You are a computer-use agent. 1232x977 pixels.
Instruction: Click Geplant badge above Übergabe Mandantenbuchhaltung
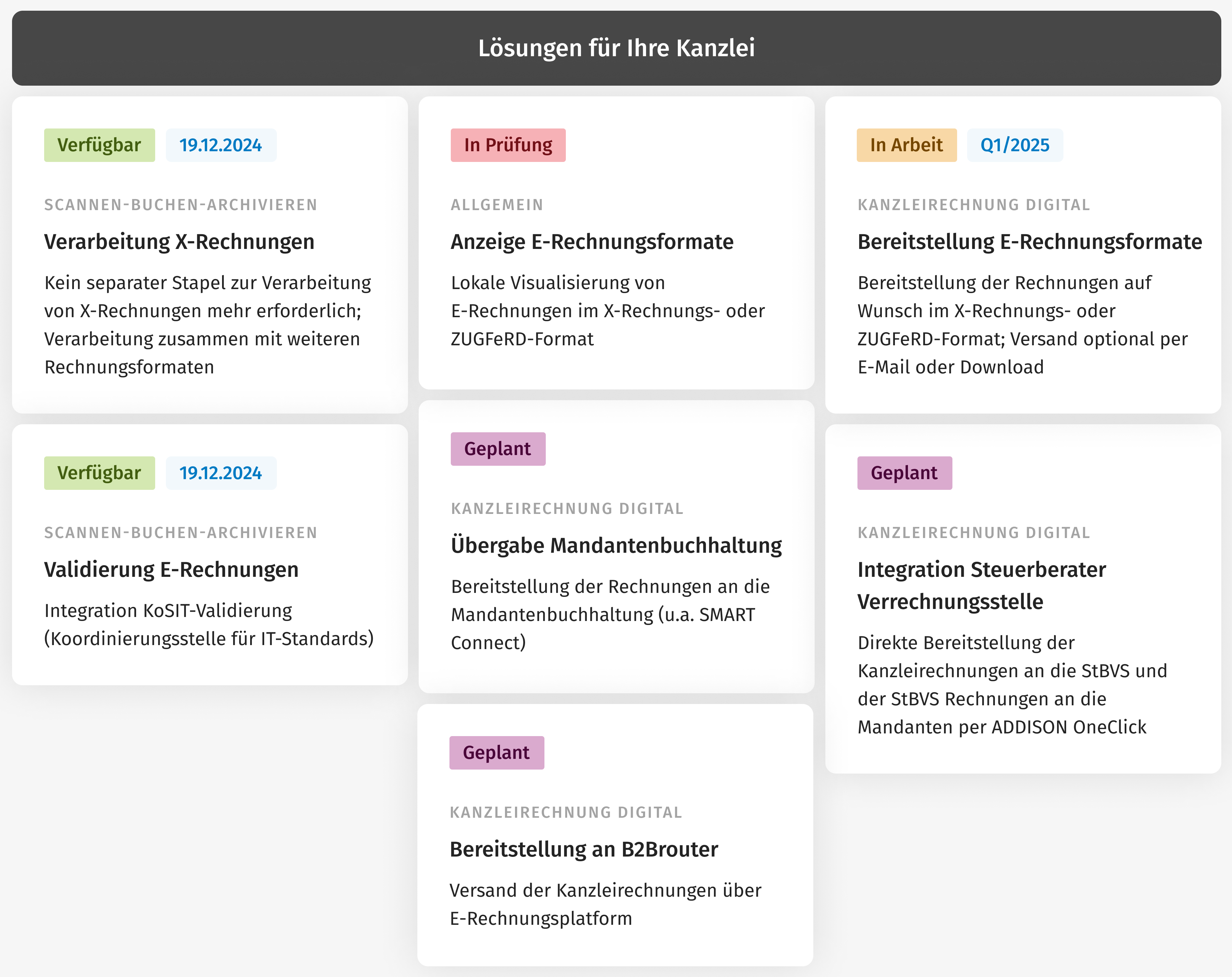498,449
